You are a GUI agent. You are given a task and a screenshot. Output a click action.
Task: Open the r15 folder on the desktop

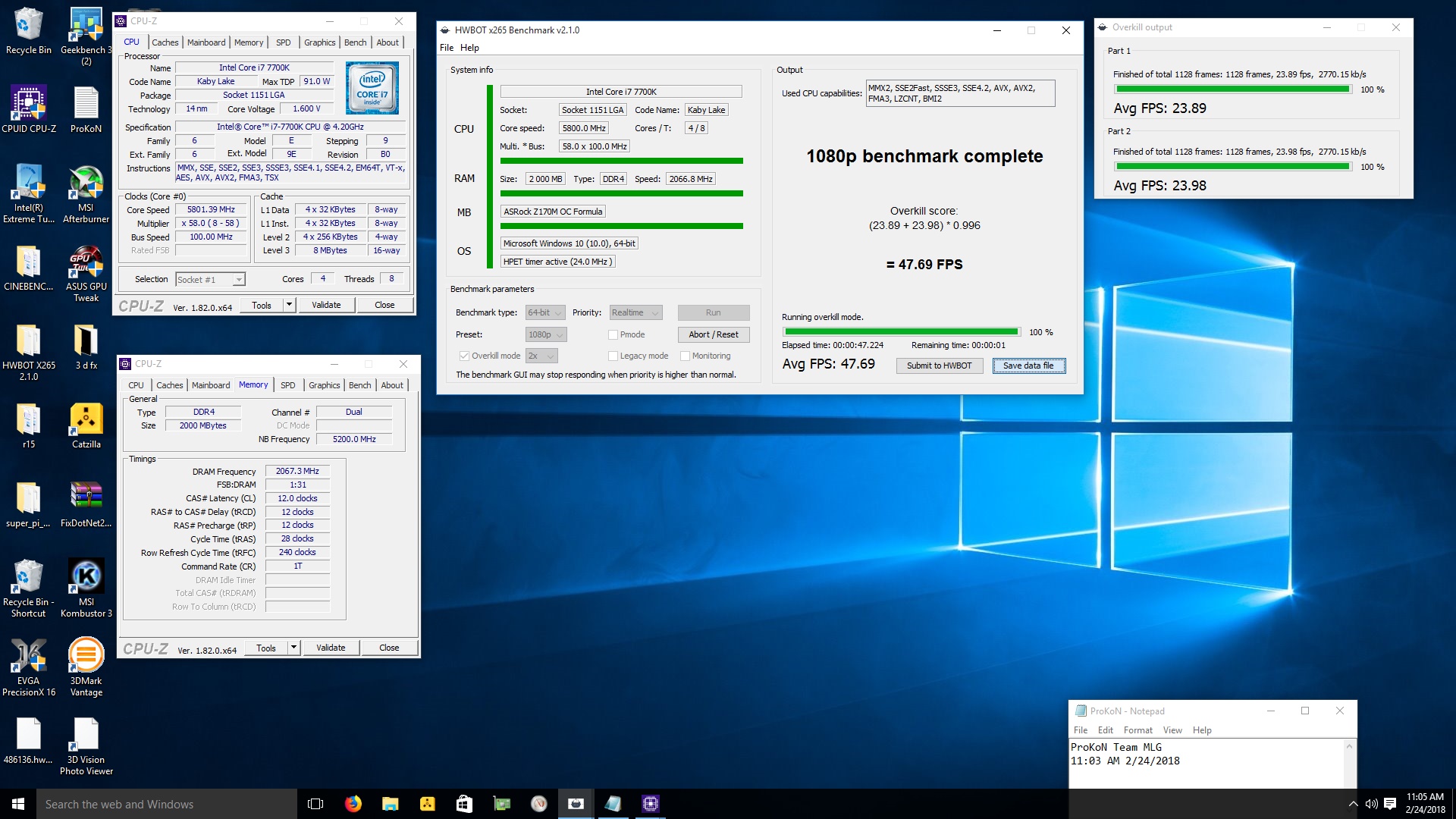[x=29, y=425]
